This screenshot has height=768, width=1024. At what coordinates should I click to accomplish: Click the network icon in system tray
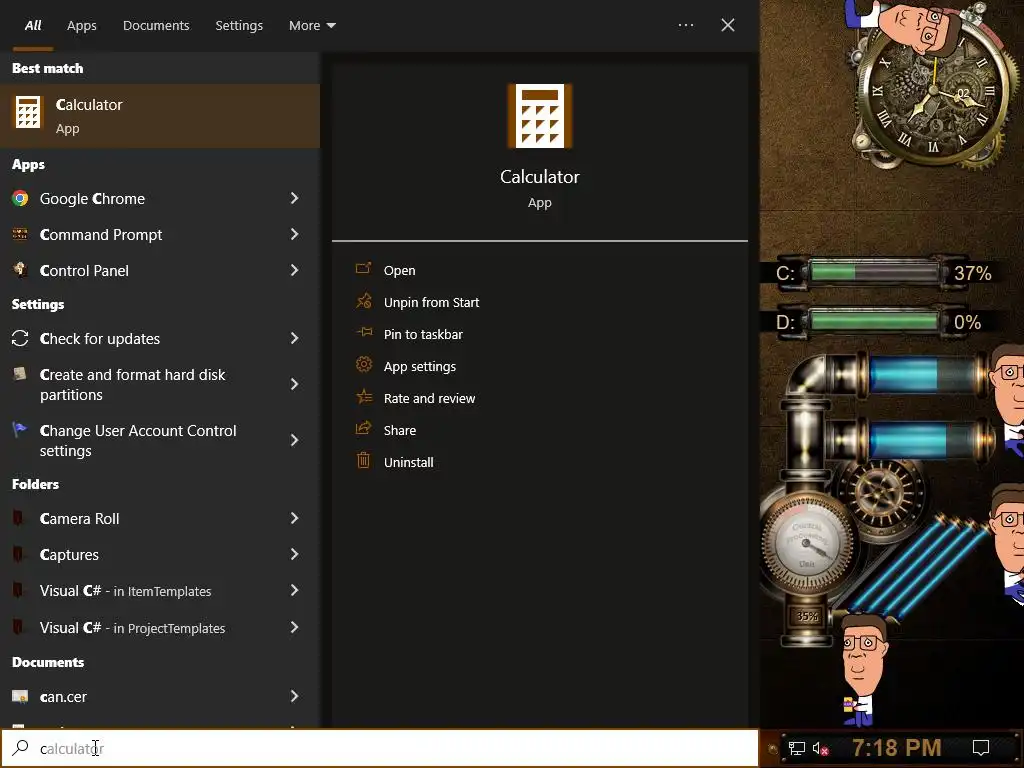[x=797, y=748]
